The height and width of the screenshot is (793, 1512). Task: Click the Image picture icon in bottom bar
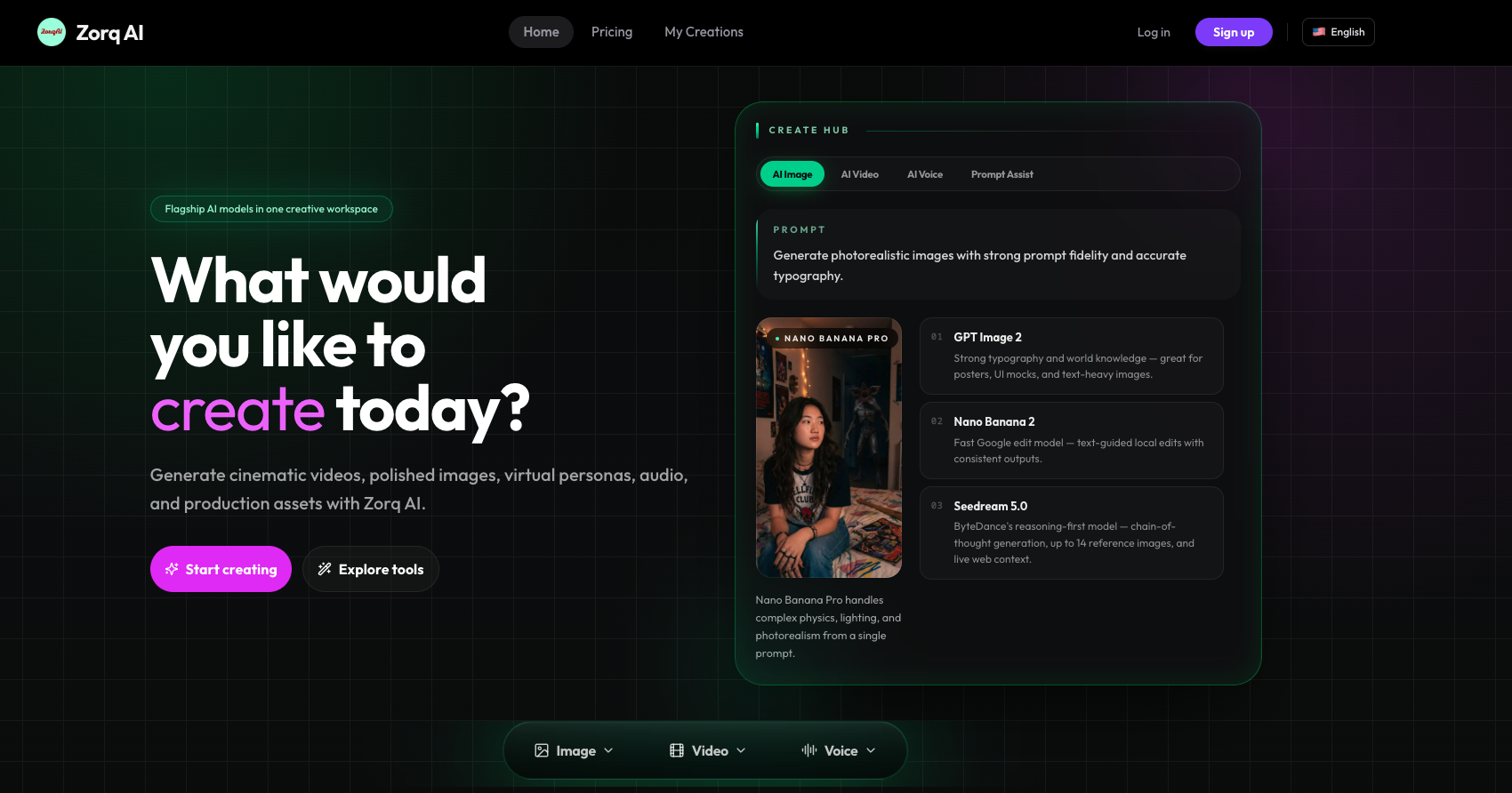(542, 750)
